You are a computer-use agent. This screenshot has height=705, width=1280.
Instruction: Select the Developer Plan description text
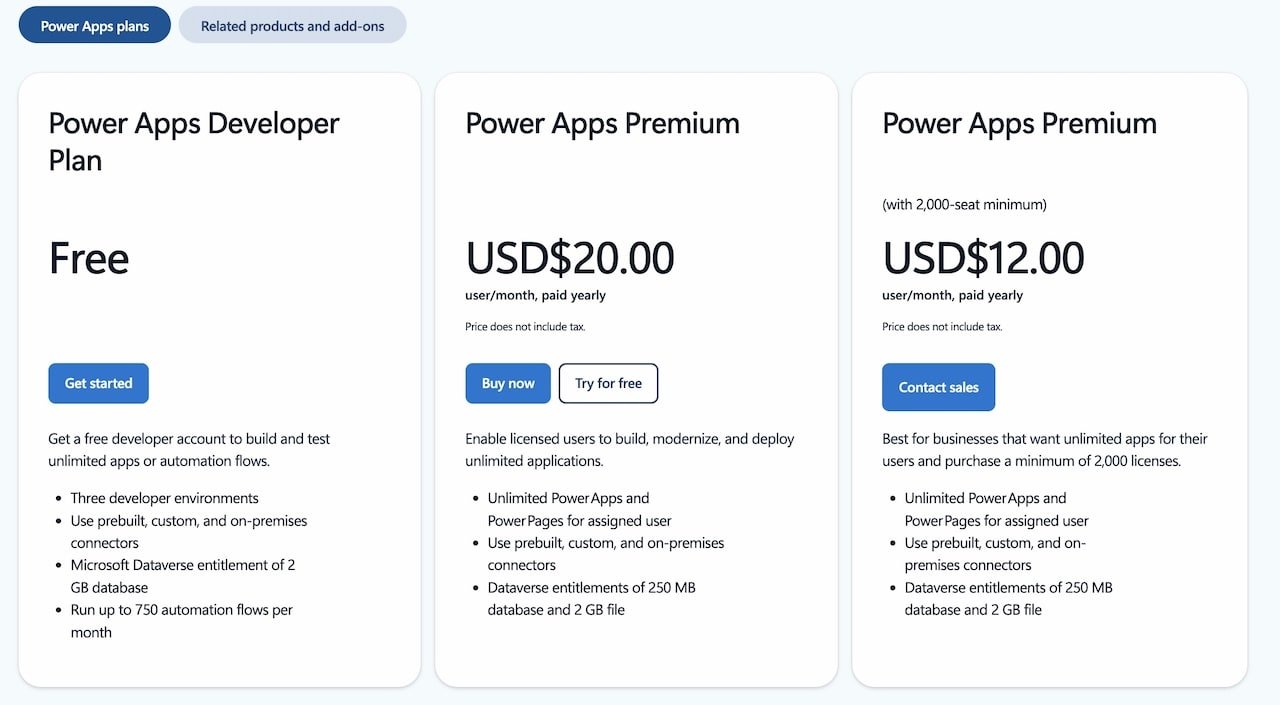pos(189,449)
